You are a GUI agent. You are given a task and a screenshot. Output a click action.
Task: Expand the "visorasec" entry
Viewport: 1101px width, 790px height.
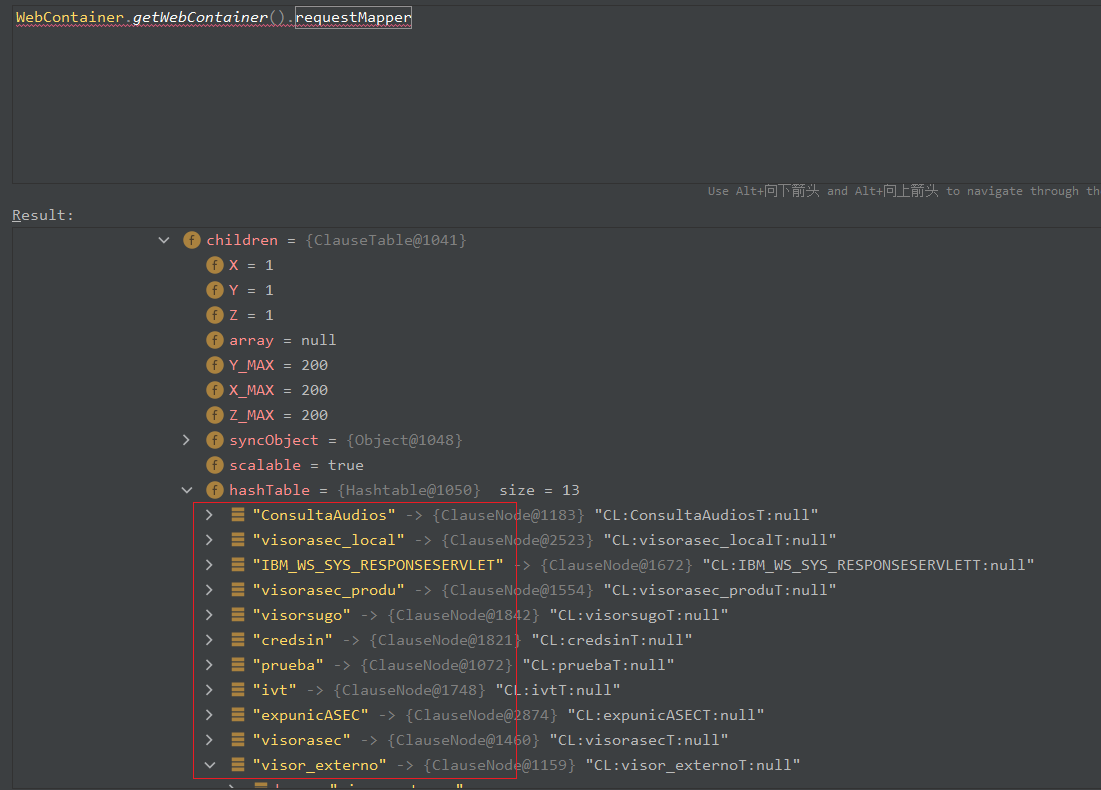tap(209, 740)
